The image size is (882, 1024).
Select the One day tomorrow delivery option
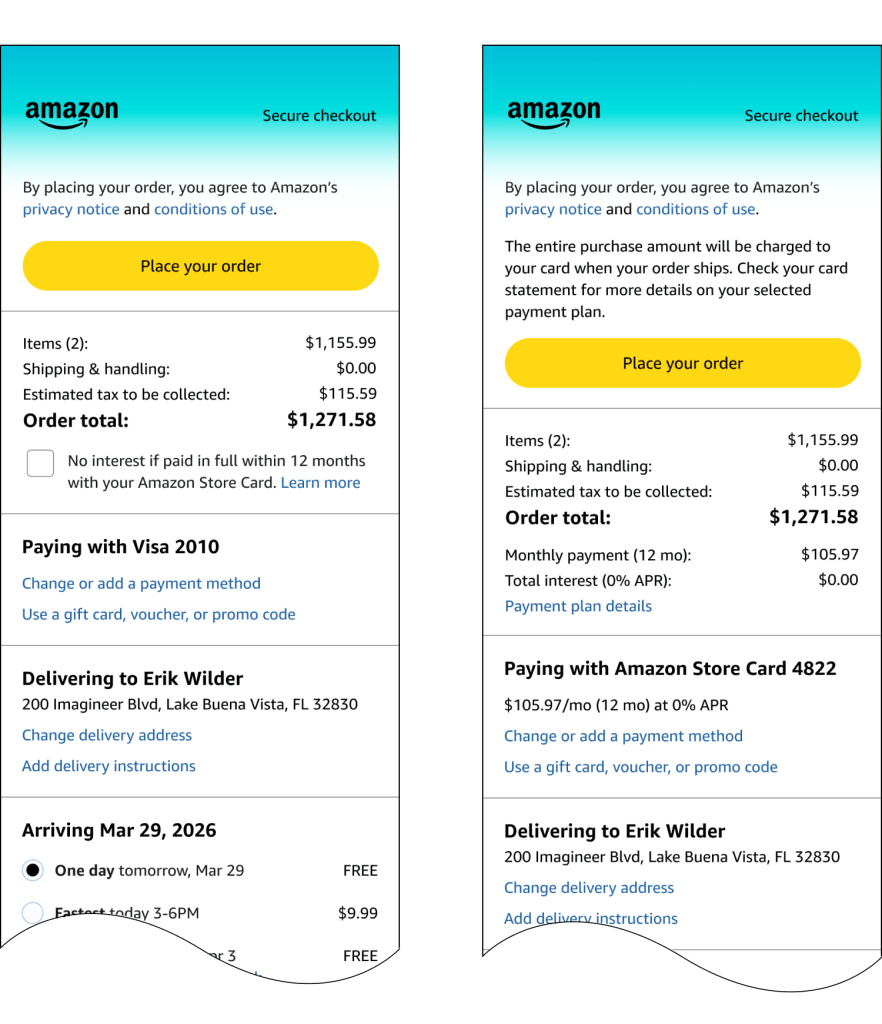tap(33, 871)
